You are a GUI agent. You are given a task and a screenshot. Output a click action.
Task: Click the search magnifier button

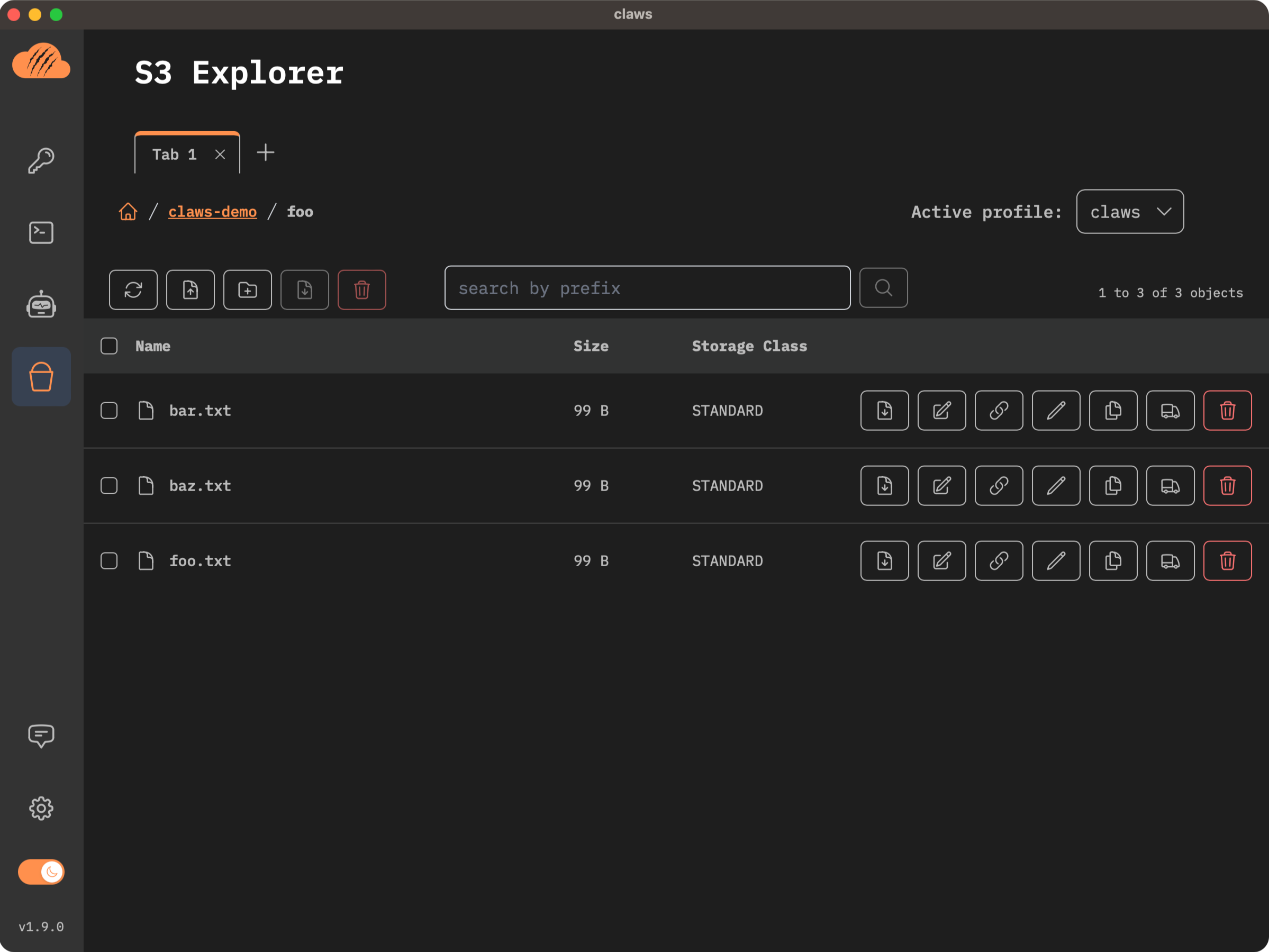(883, 288)
